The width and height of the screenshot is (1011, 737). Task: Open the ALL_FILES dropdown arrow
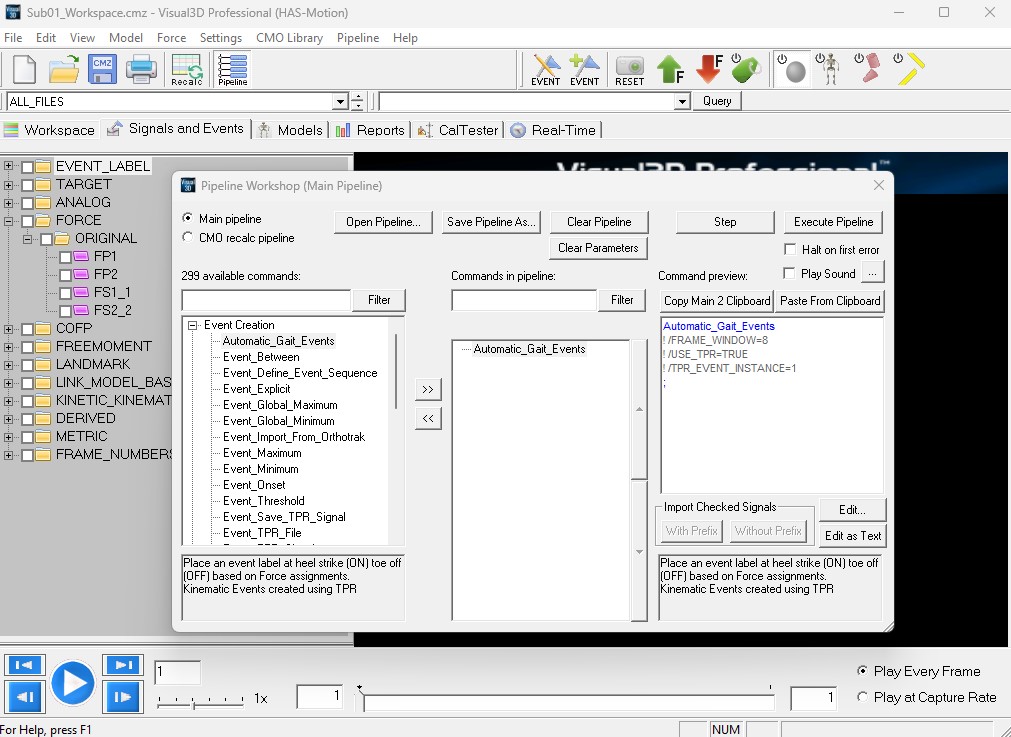point(340,101)
